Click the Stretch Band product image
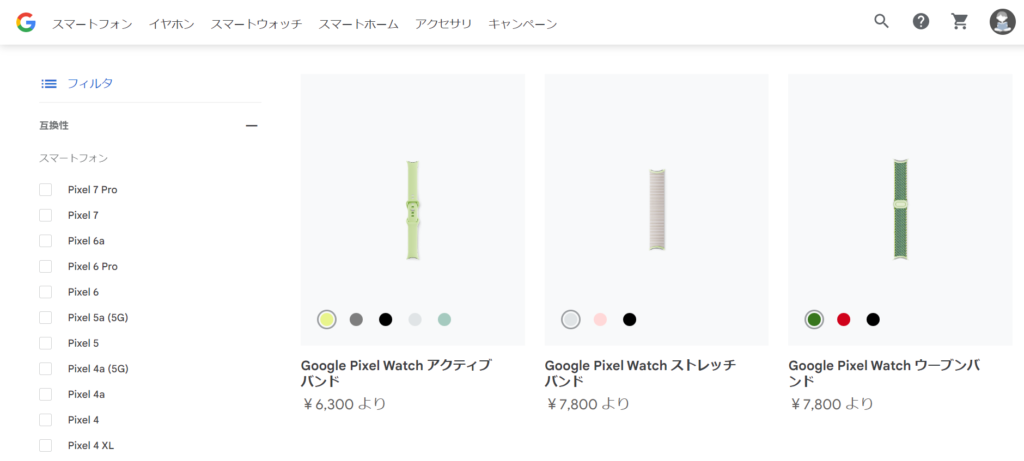 [656, 210]
